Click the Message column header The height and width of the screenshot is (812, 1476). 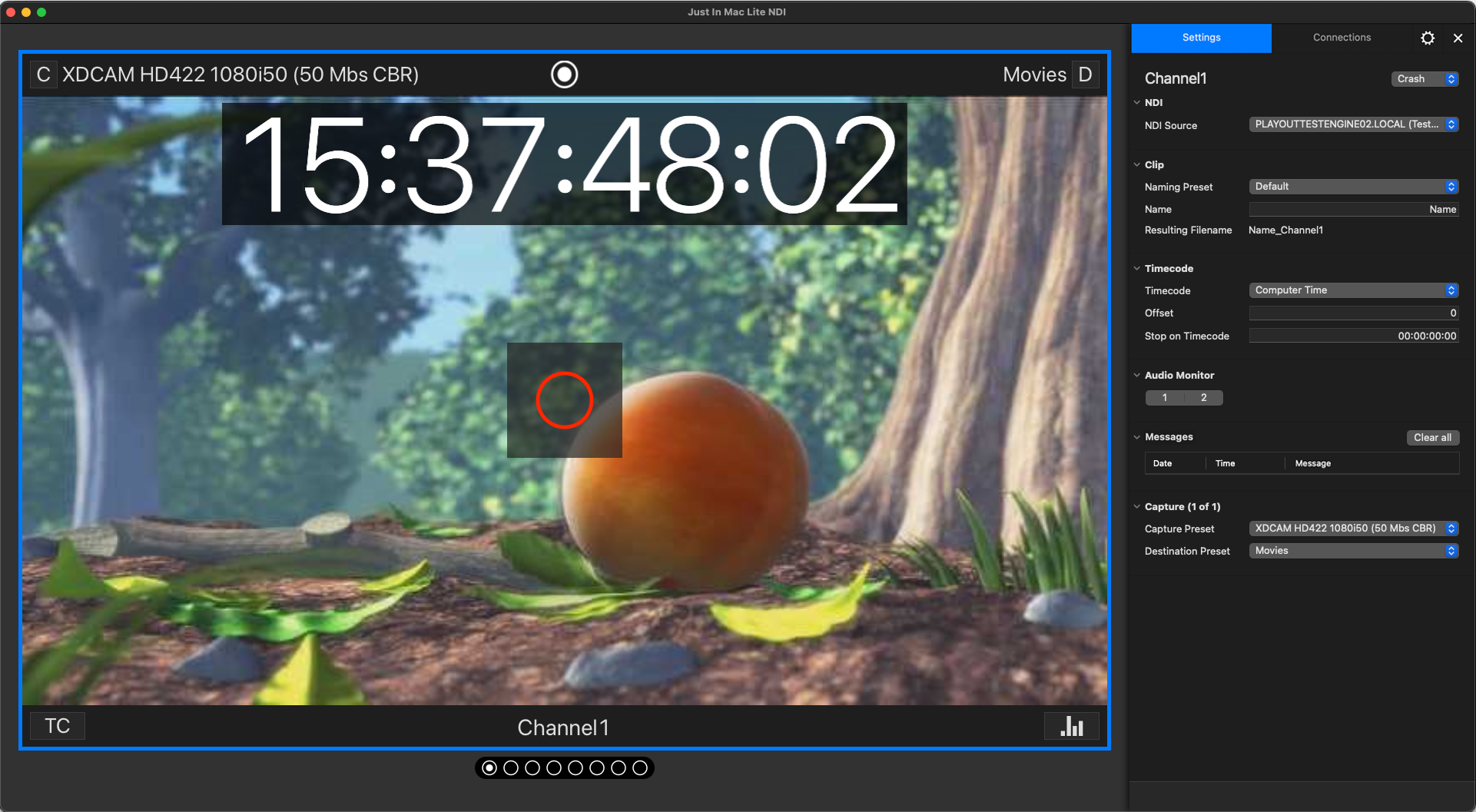(x=1372, y=463)
